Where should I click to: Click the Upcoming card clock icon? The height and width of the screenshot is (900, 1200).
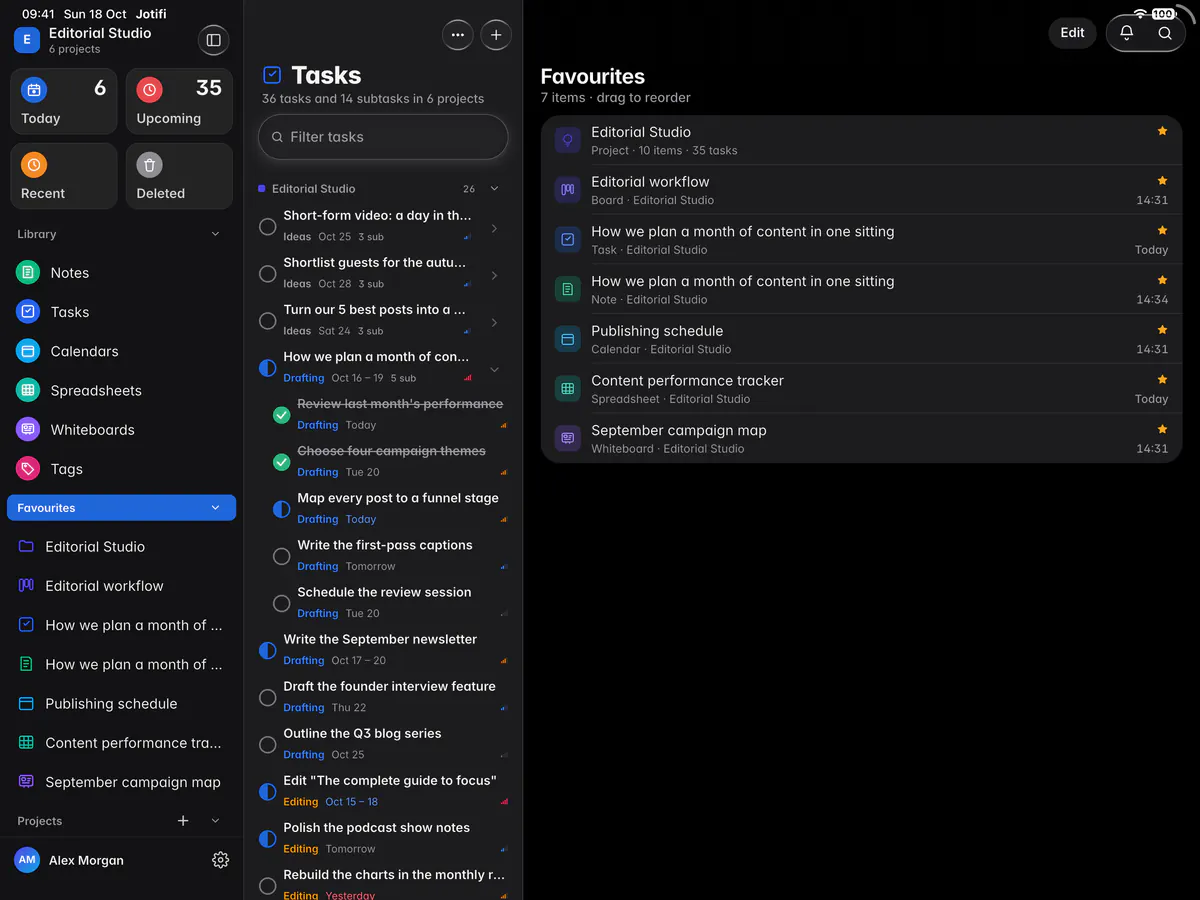(x=150, y=90)
